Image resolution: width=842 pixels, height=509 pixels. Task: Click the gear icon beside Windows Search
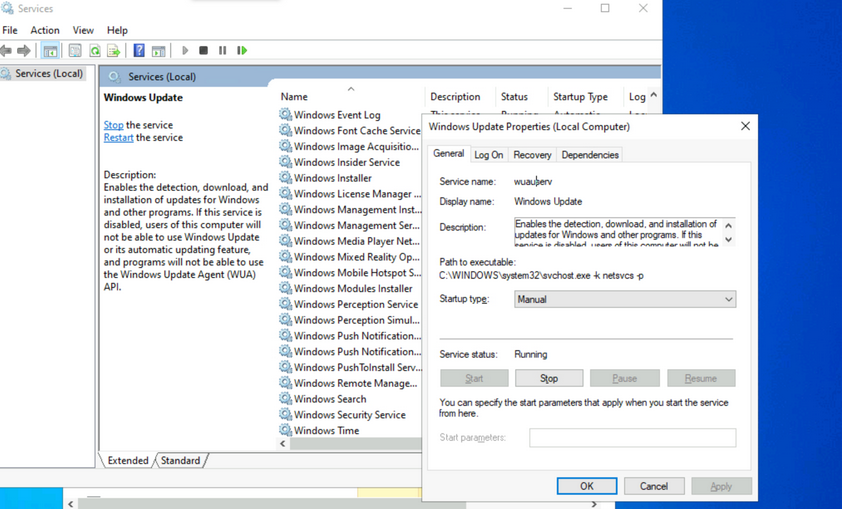(286, 398)
